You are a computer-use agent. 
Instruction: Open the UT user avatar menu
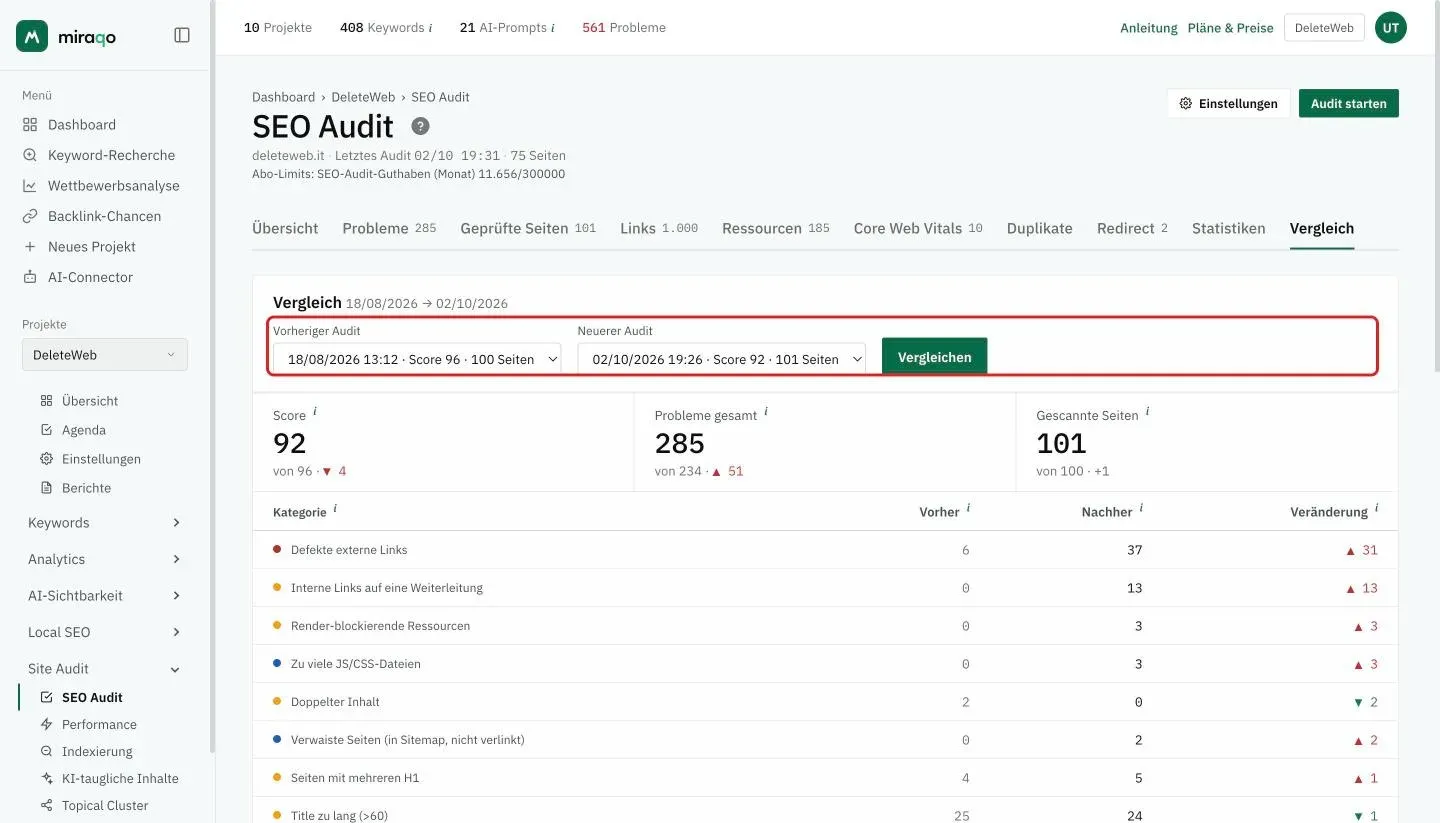pyautogui.click(x=1391, y=28)
